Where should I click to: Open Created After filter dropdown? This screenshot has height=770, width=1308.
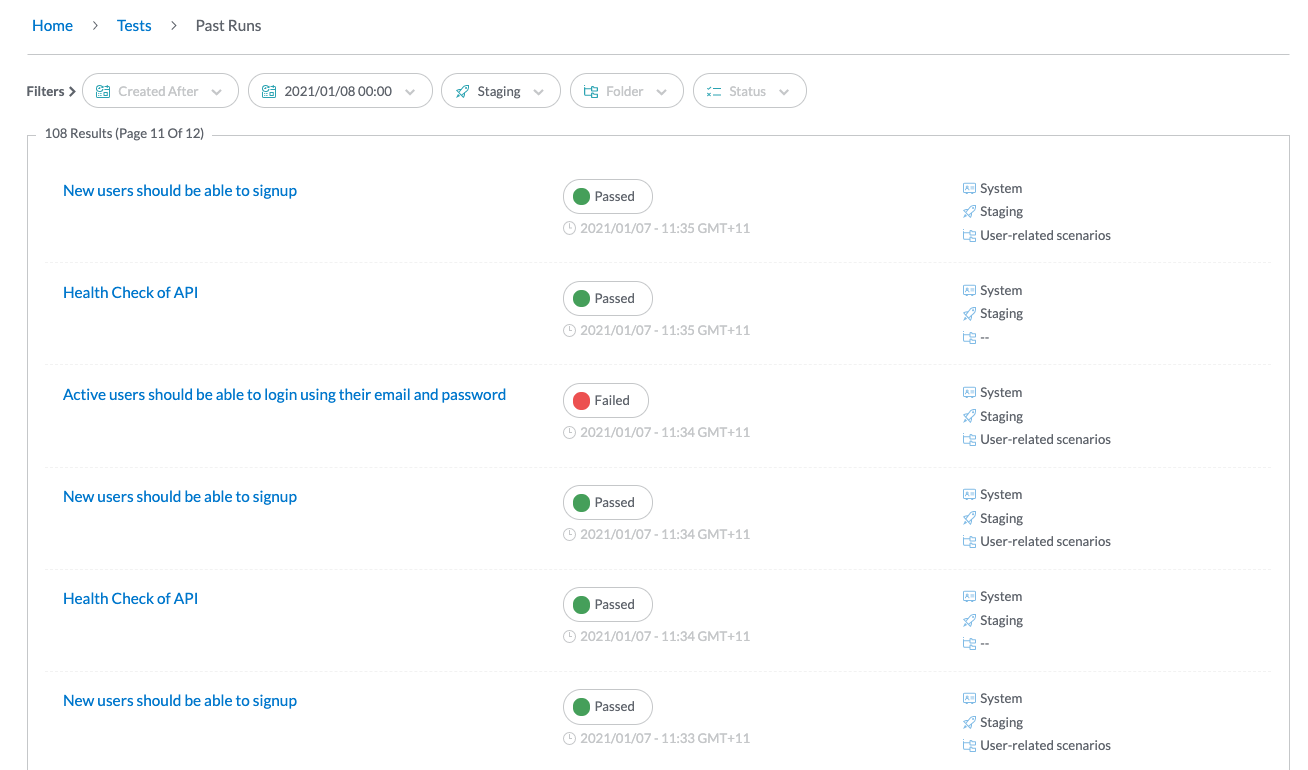point(160,91)
